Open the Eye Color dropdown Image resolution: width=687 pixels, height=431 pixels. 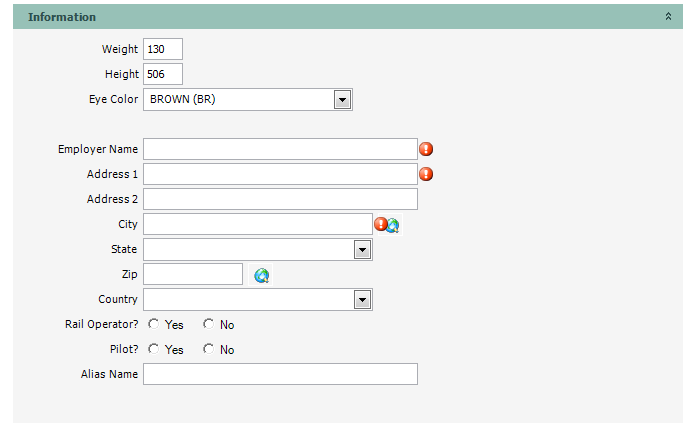342,100
